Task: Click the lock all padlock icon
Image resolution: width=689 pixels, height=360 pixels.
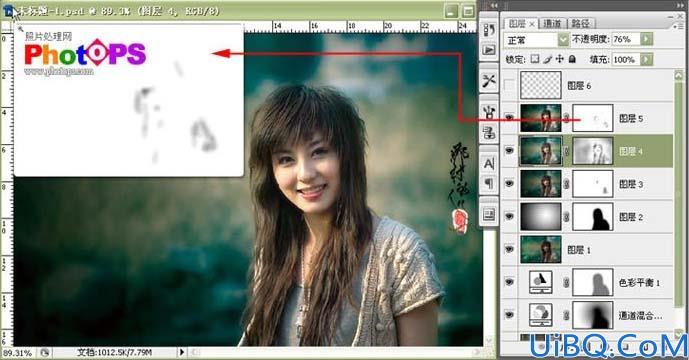Action: (x=572, y=59)
